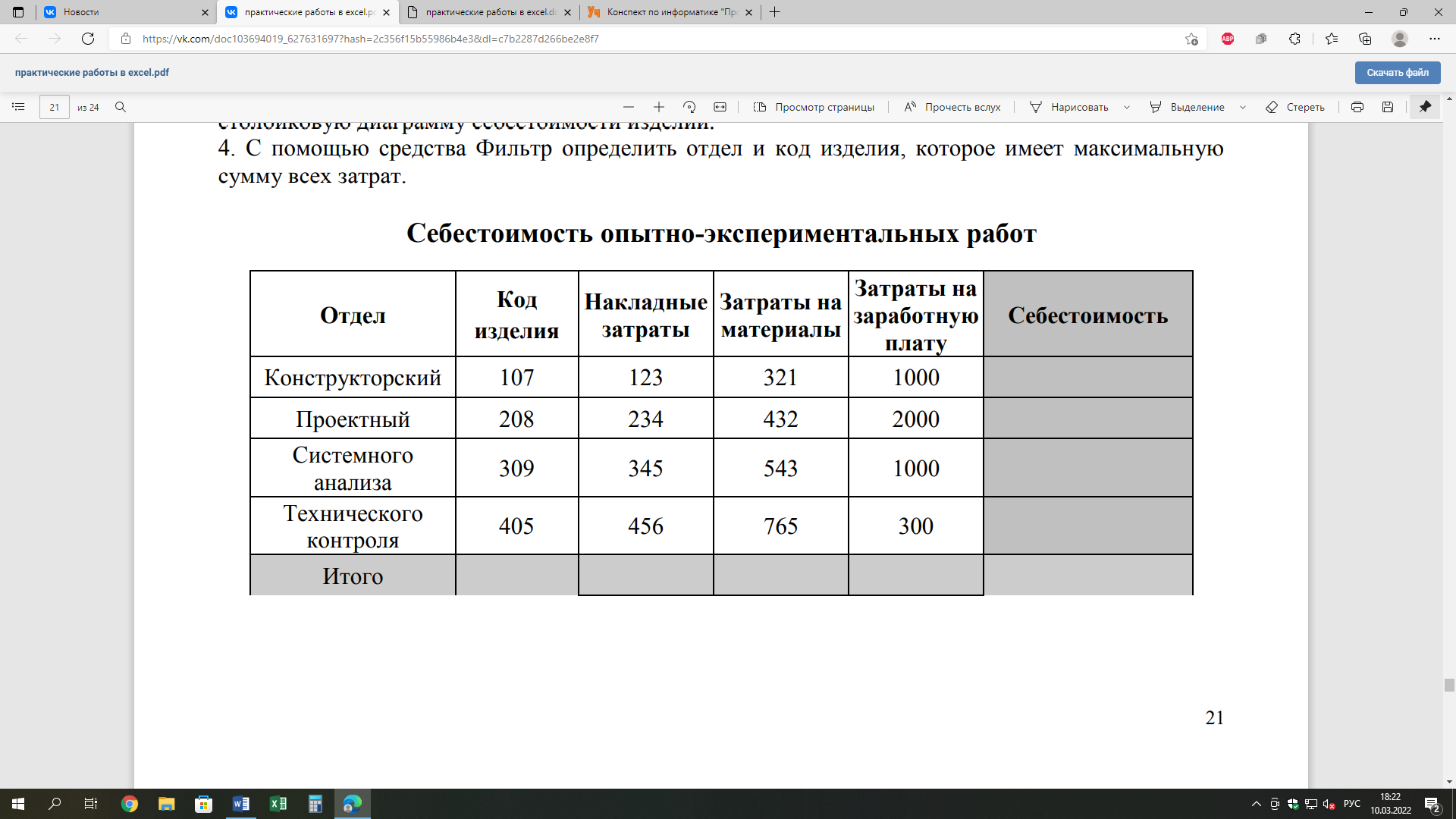Screen dimensions: 1456x819
Task: Add page to favorites star icon
Action: pyautogui.click(x=1191, y=39)
